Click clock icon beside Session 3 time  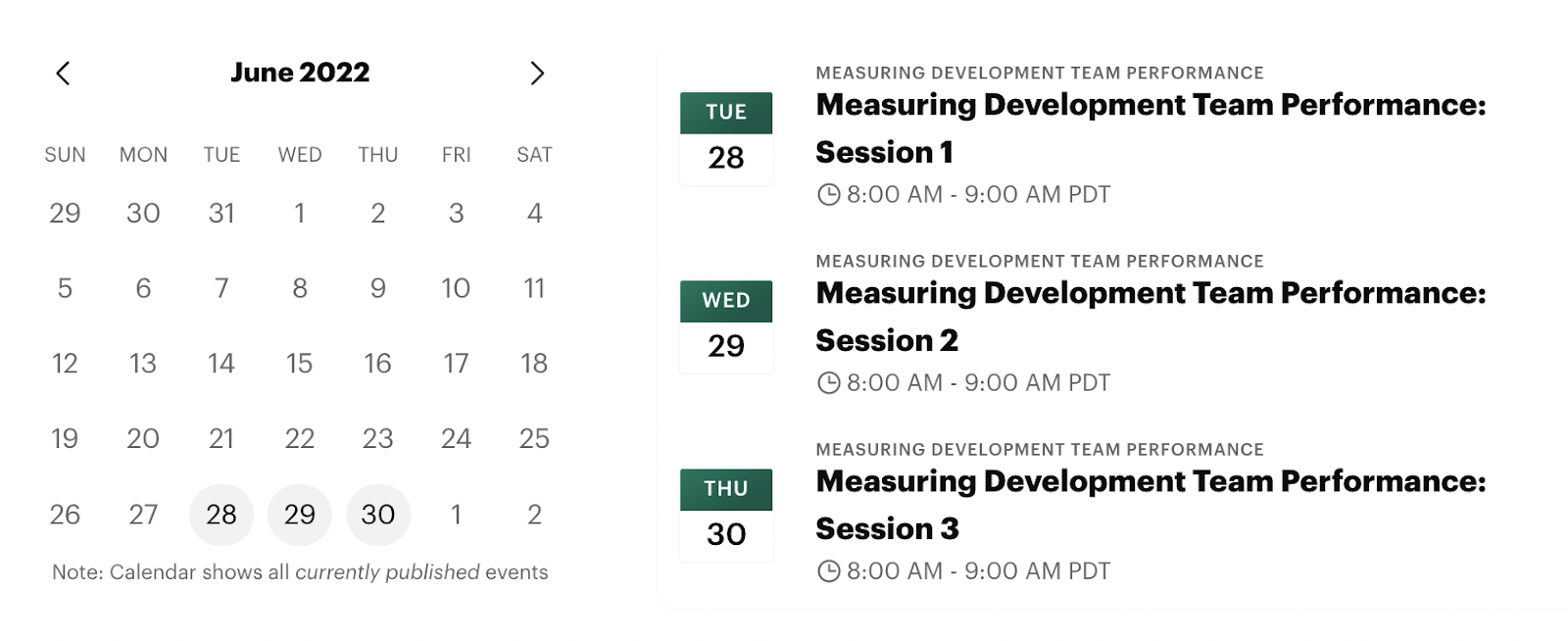click(x=829, y=570)
